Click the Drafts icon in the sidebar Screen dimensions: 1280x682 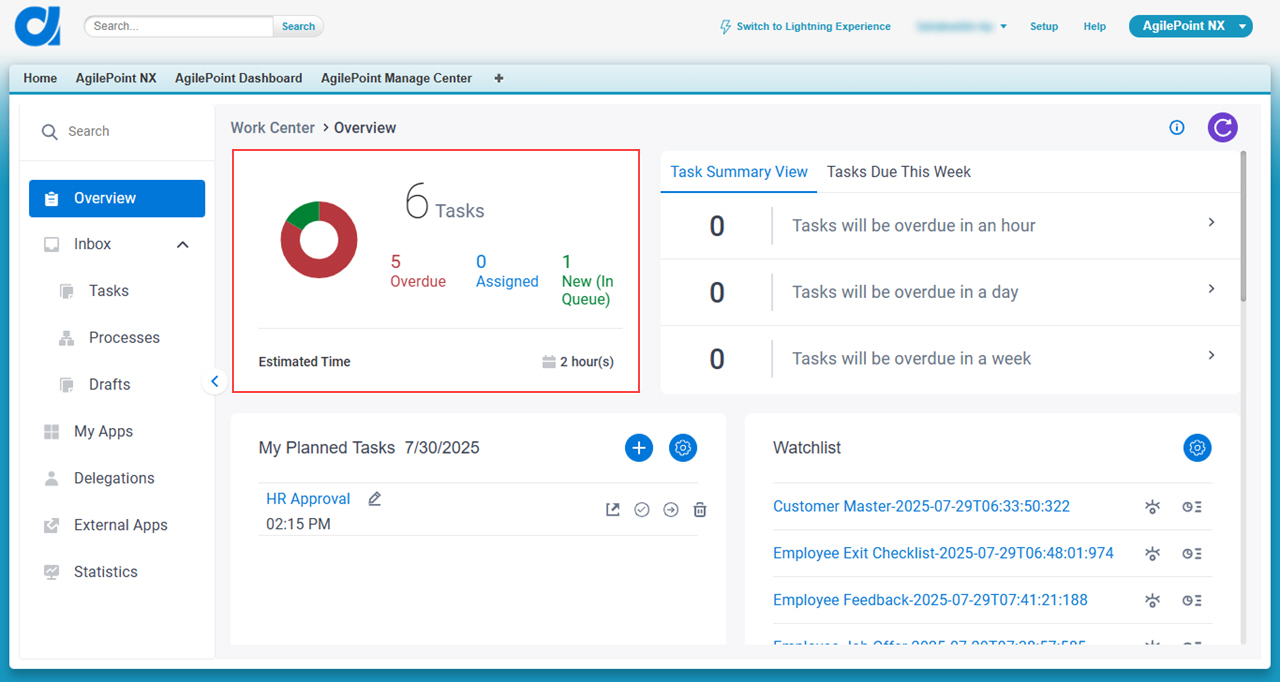[x=67, y=385]
